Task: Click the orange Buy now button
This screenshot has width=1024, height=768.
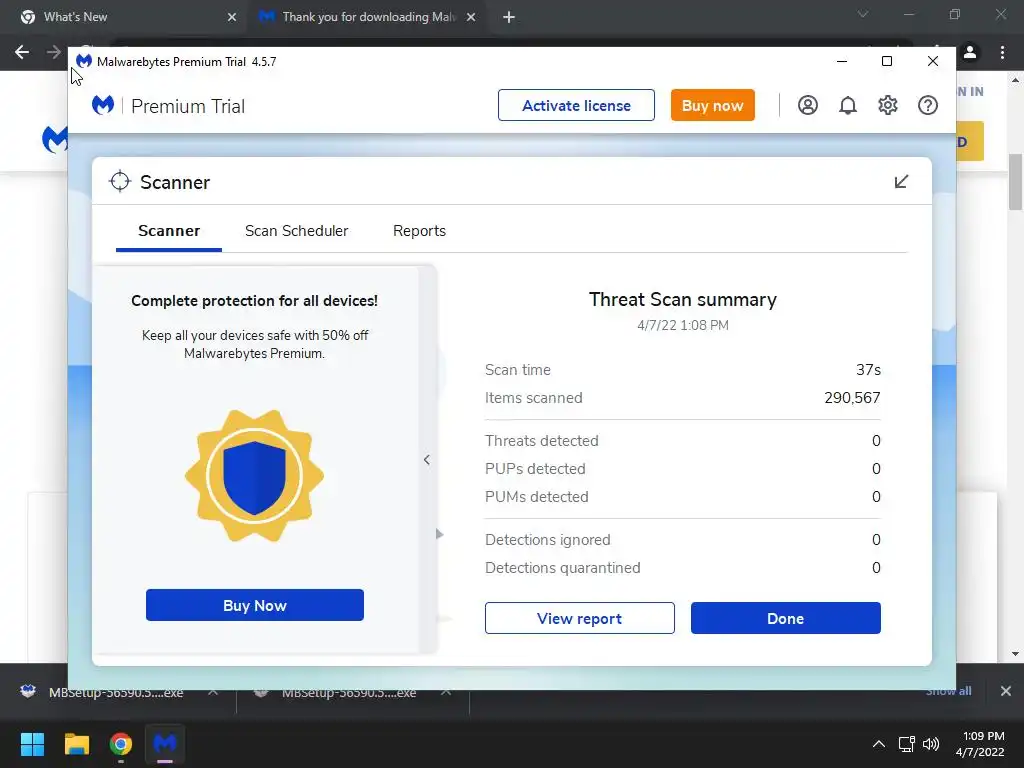Action: 712,105
